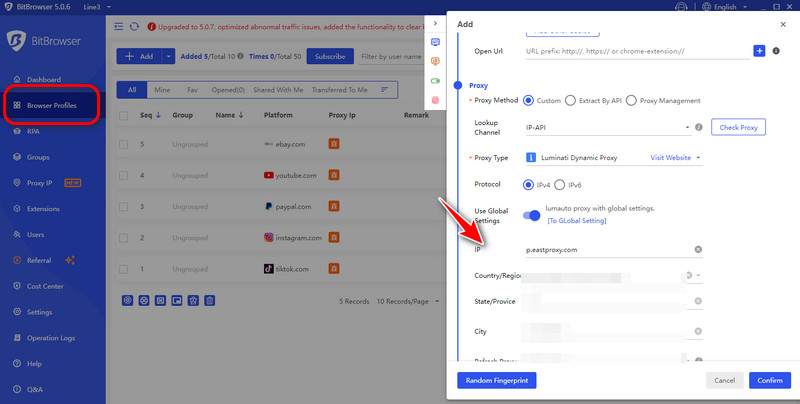The image size is (800, 404).
Task: Focus the Filter by user name field
Action: coord(391,57)
